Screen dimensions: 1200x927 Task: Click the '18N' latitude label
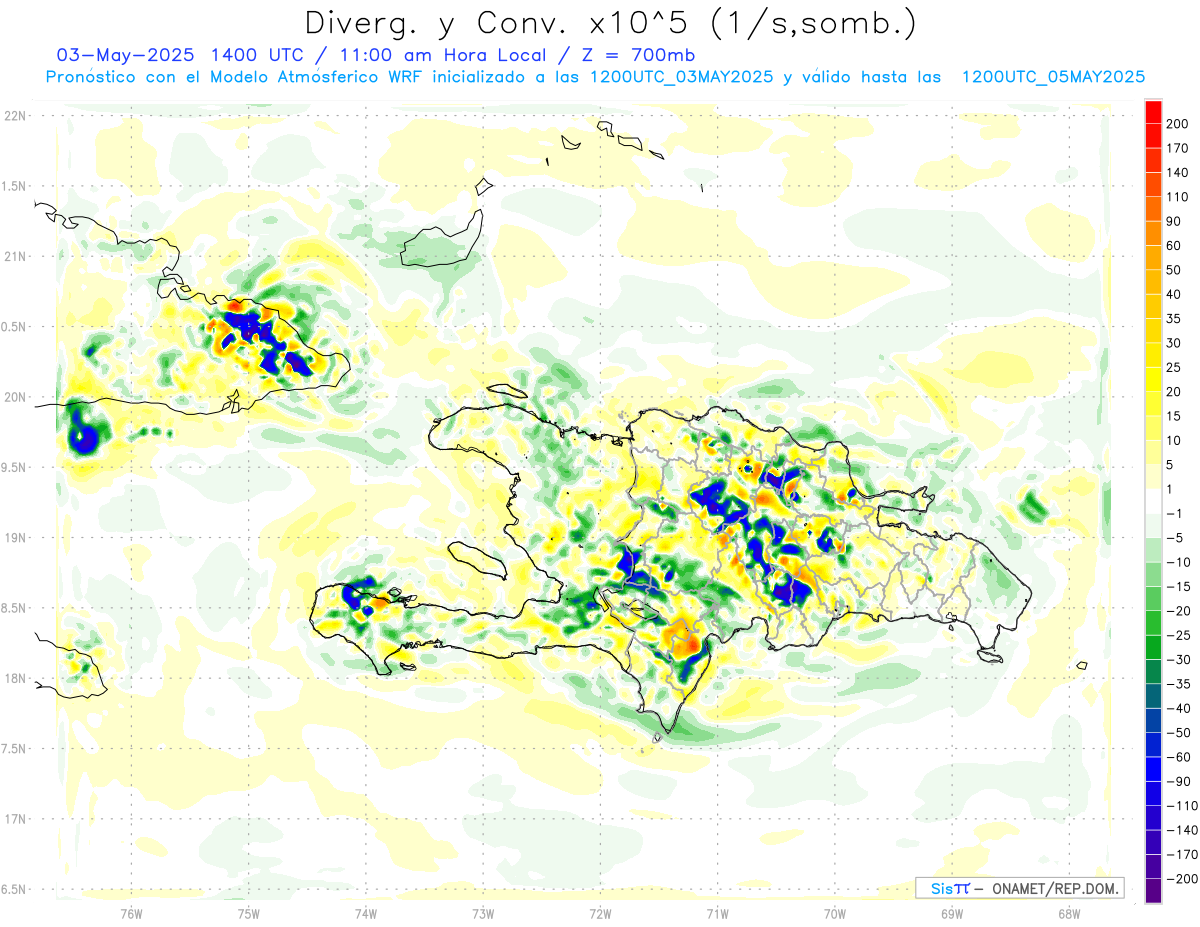pos(15,679)
